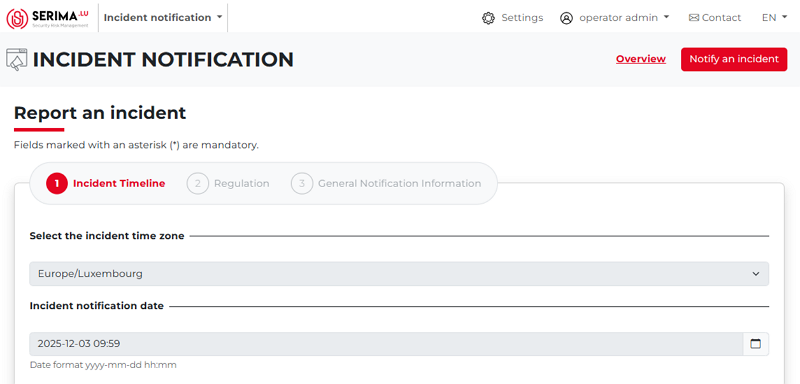Open the EN language selector
This screenshot has width=800, height=384.
click(x=774, y=18)
